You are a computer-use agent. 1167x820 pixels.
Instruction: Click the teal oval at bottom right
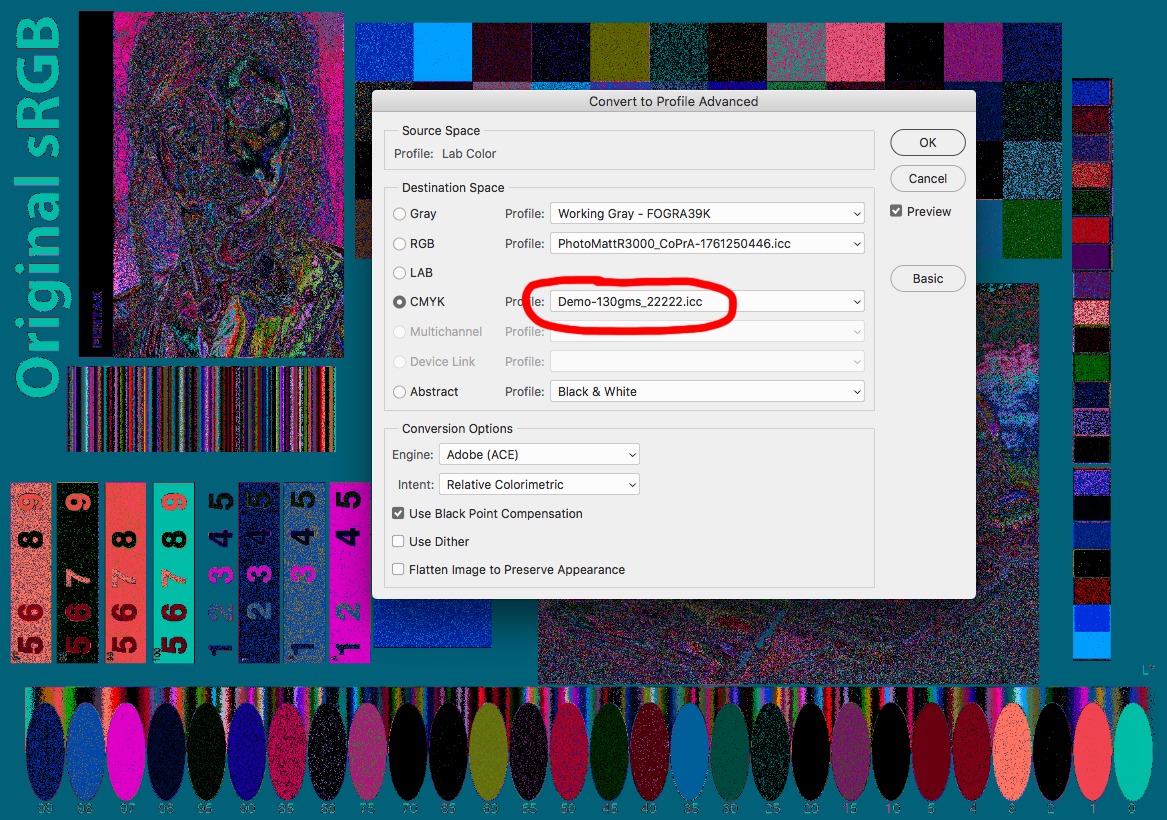[1133, 750]
